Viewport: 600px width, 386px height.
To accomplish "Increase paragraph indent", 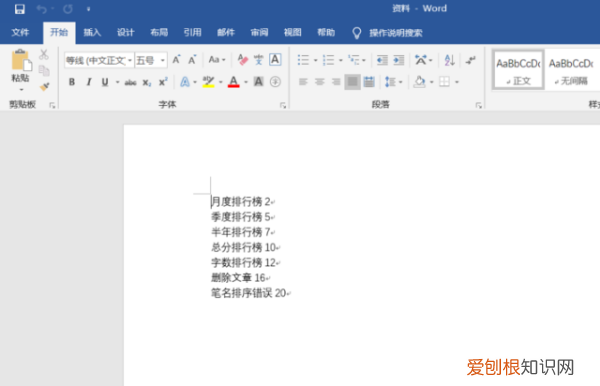I will [x=399, y=60].
